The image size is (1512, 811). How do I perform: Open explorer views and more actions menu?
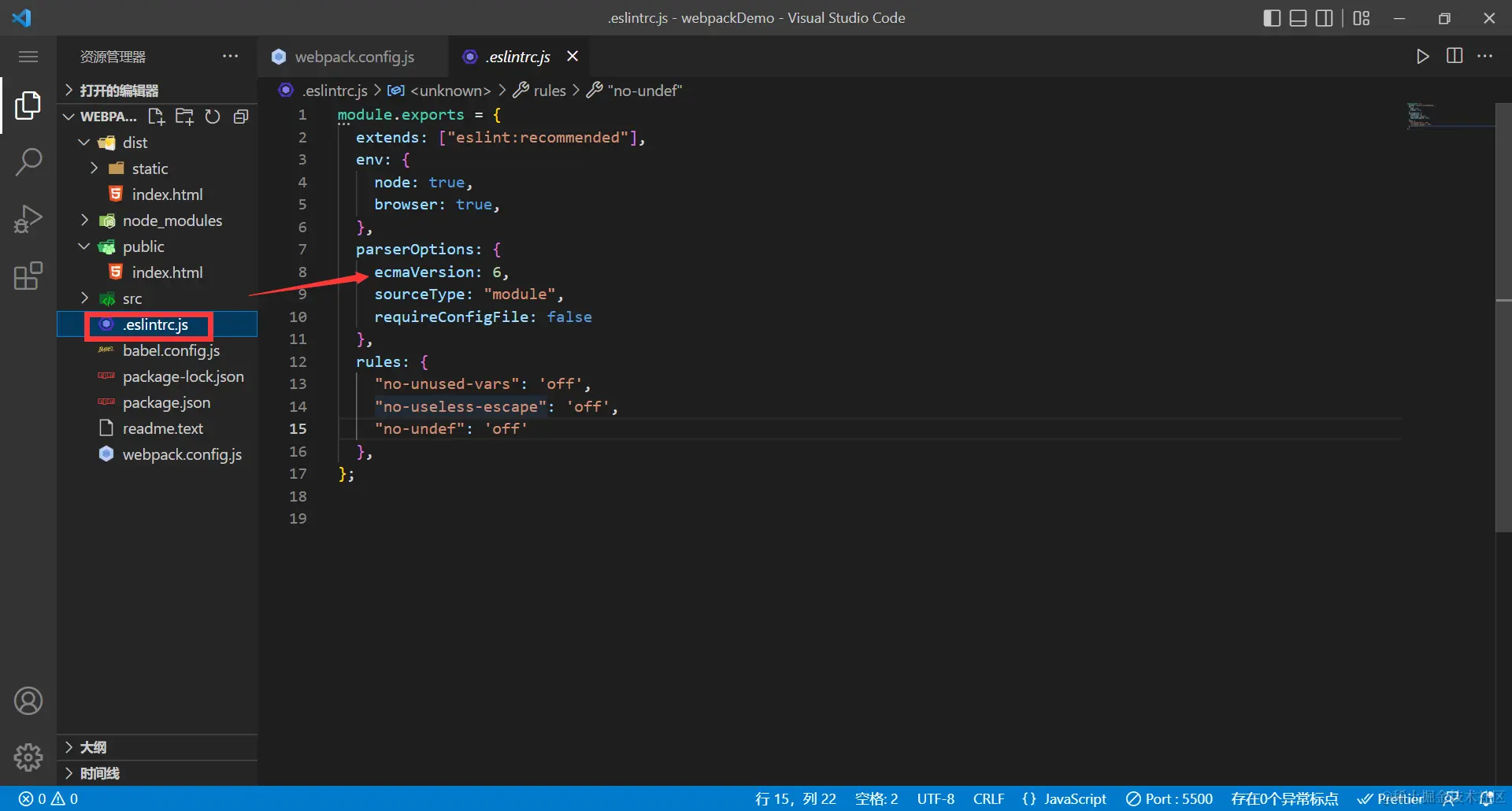(x=230, y=56)
